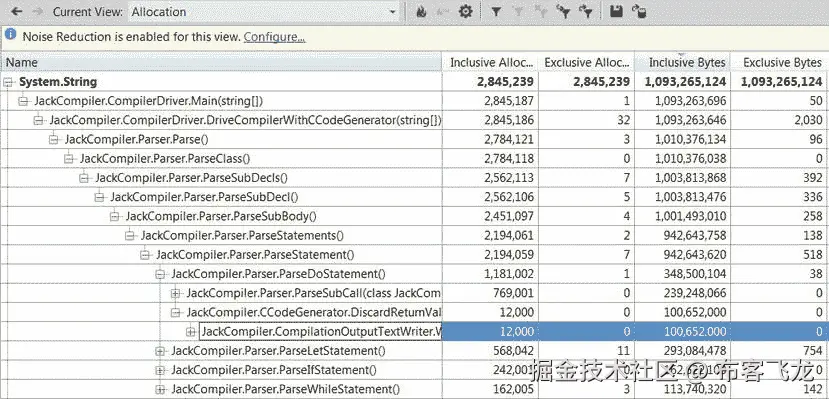Select the JackCompiler.Parser.ParseLetStatement() row

click(414, 351)
